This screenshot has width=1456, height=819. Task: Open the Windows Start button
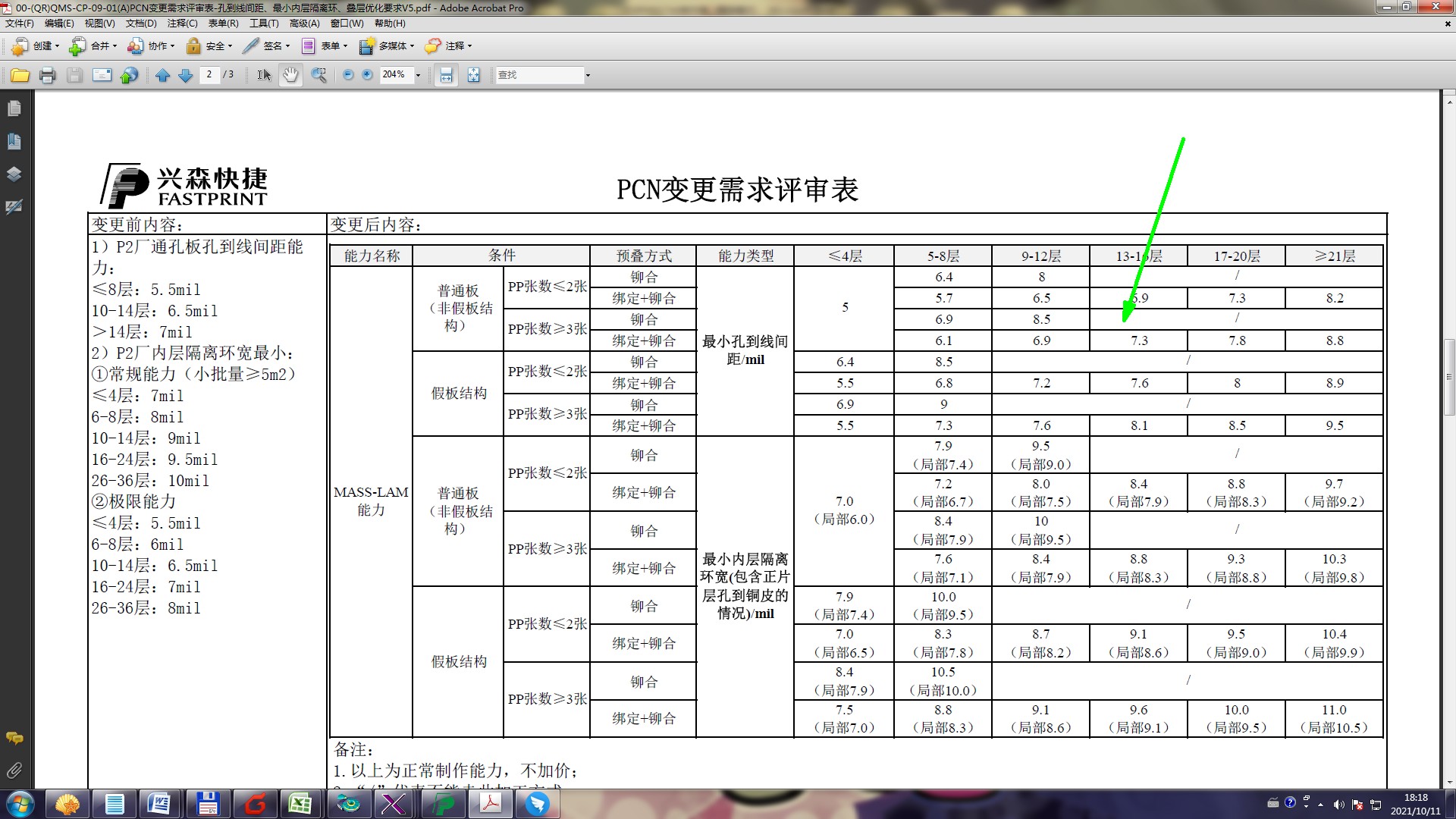click(x=20, y=804)
